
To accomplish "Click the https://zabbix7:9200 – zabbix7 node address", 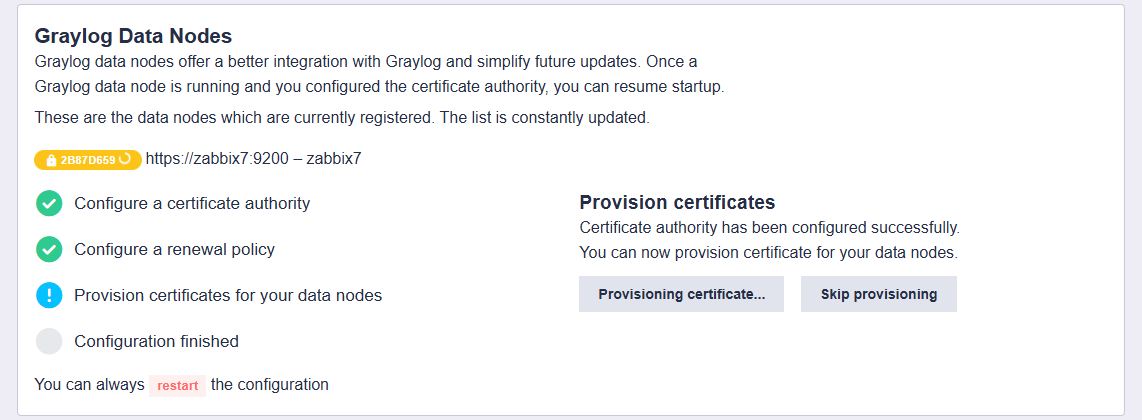I will point(253,159).
